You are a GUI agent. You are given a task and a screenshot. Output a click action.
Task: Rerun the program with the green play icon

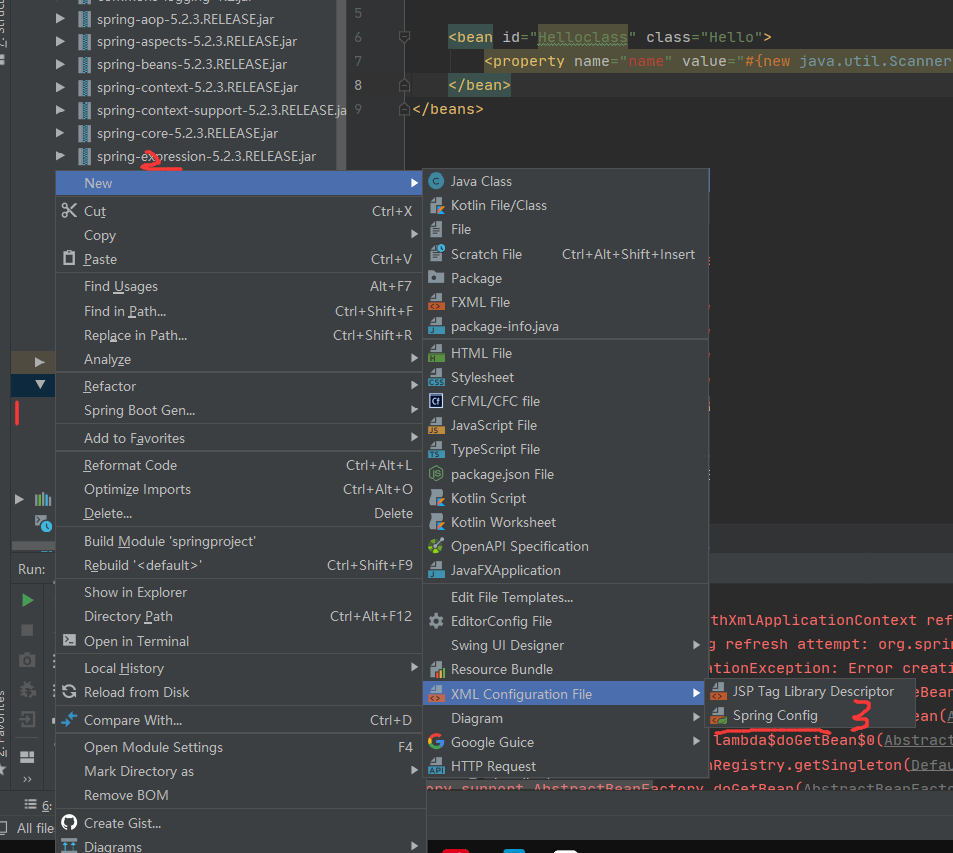[x=27, y=601]
